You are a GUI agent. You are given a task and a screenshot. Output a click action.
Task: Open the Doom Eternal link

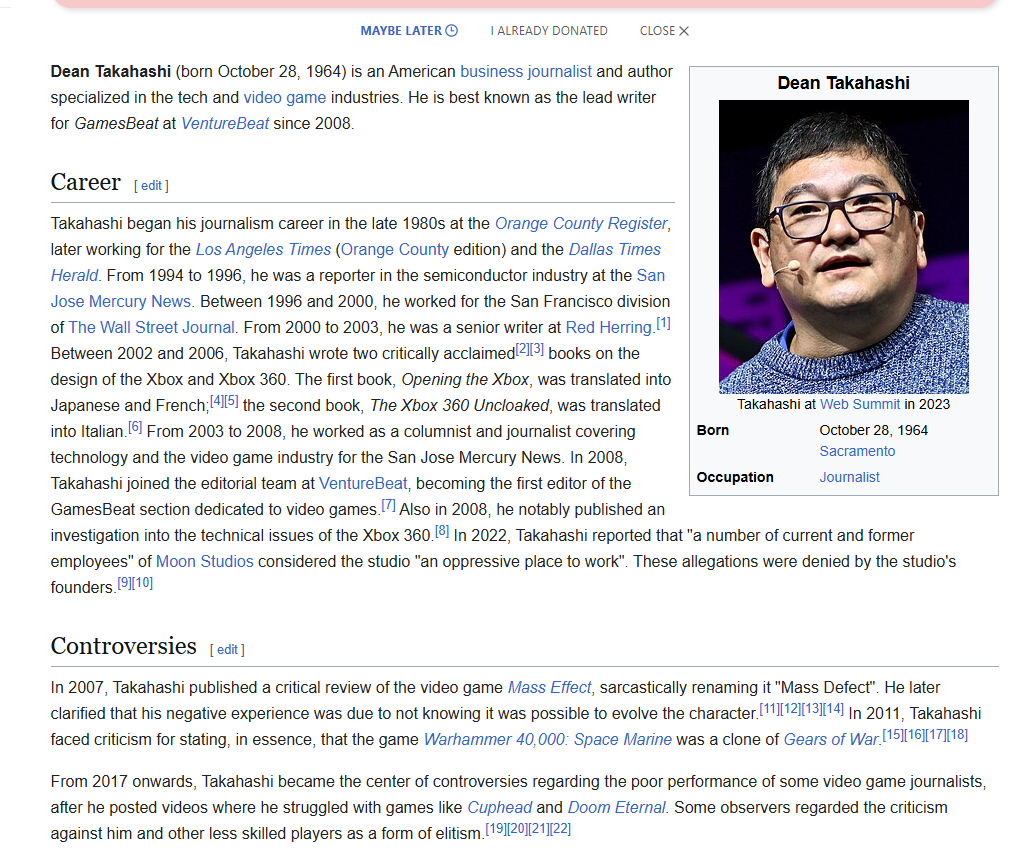pyautogui.click(x=616, y=808)
